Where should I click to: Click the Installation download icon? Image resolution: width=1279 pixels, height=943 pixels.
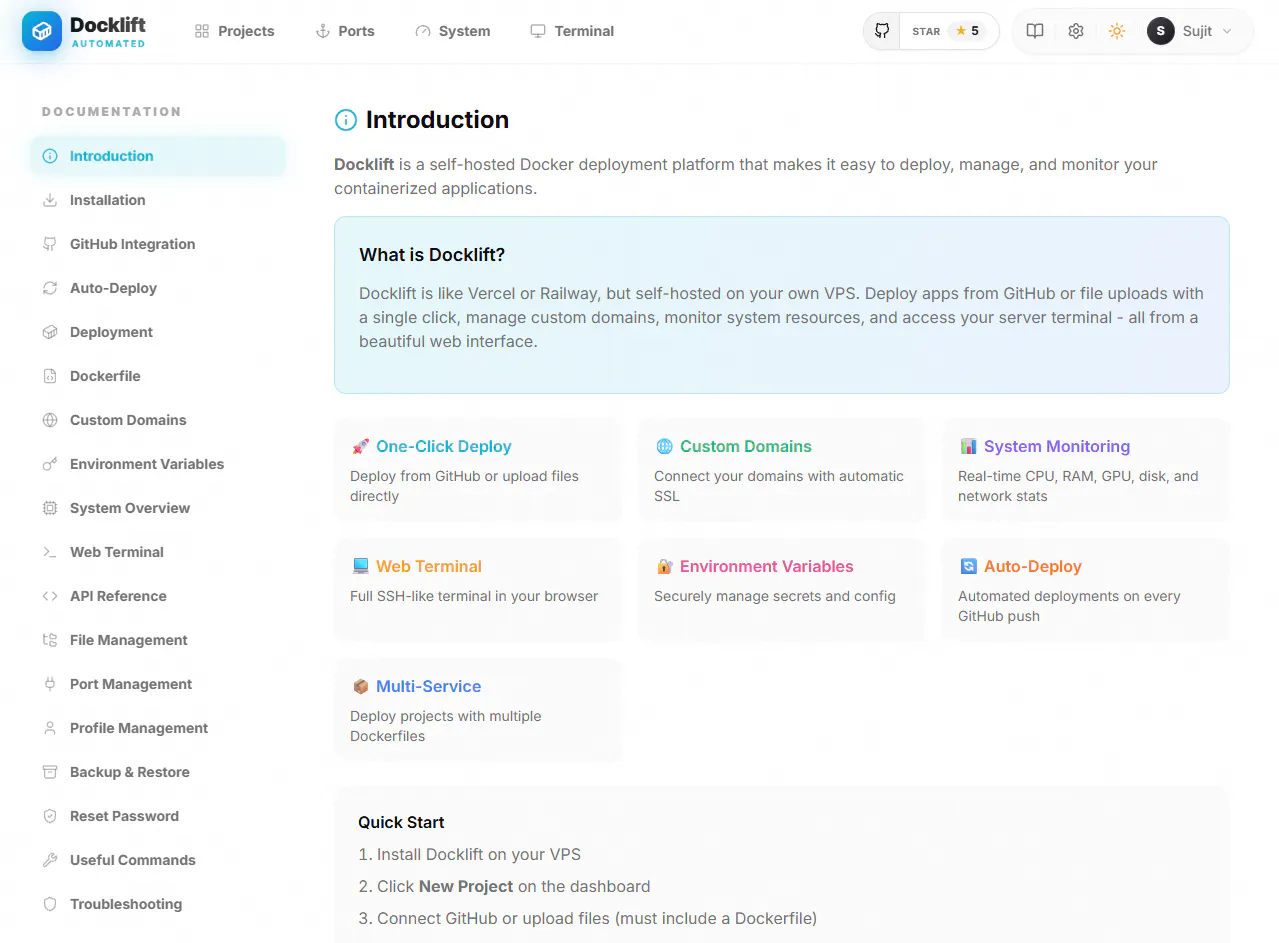tap(50, 200)
